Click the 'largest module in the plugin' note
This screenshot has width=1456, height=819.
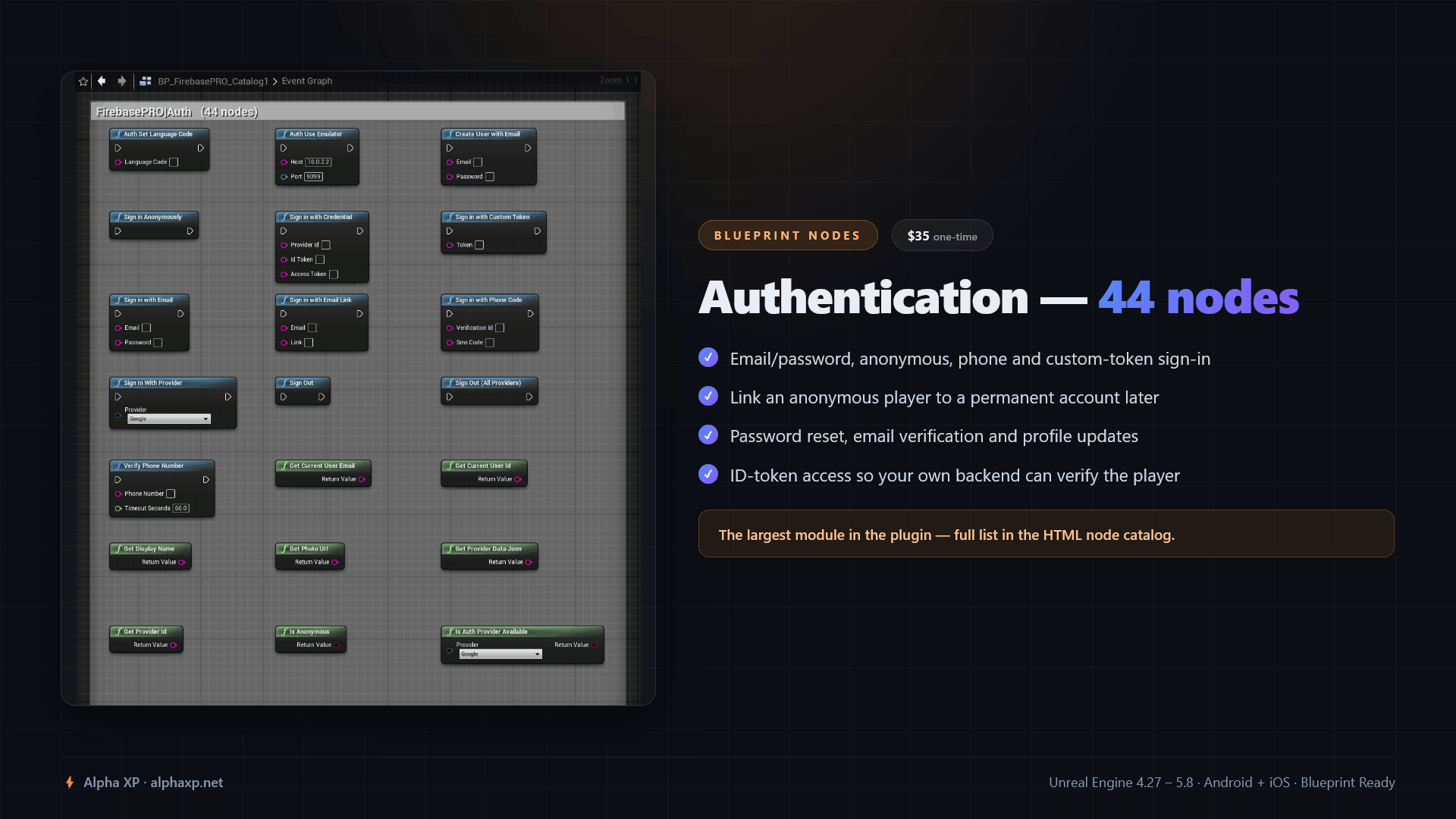[x=1046, y=534]
